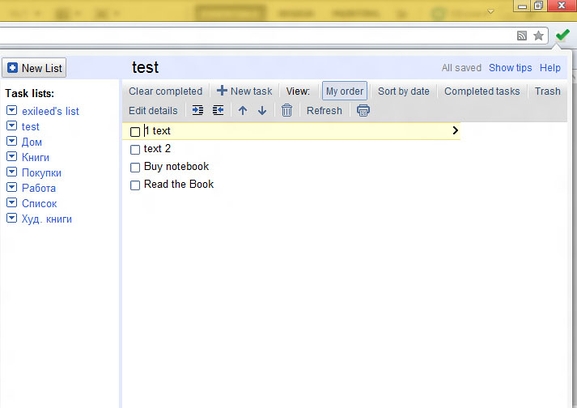Open dropdown next to test list
This screenshot has height=408, width=577.
tap(12, 125)
